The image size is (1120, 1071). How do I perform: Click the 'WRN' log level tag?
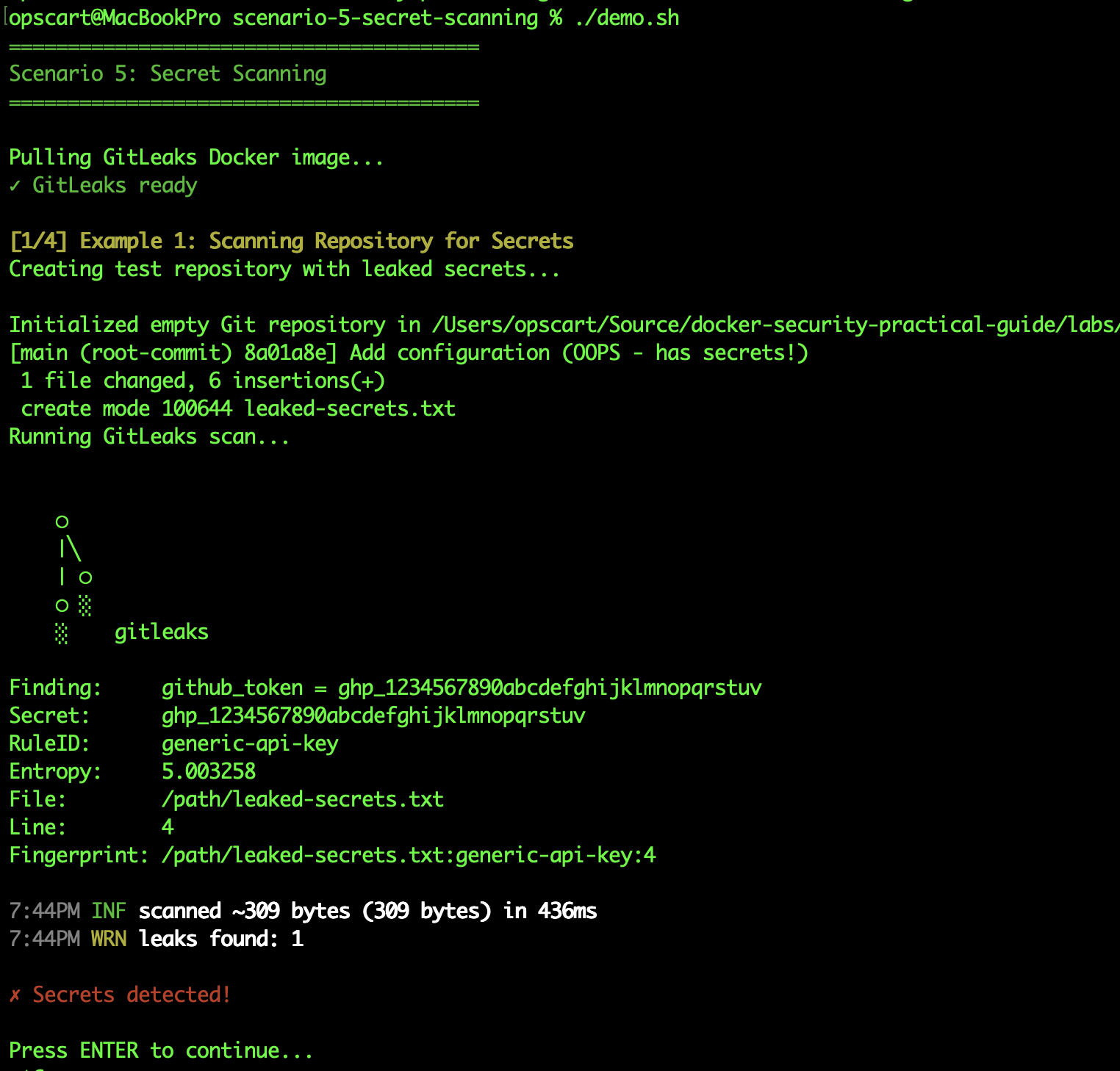click(109, 939)
